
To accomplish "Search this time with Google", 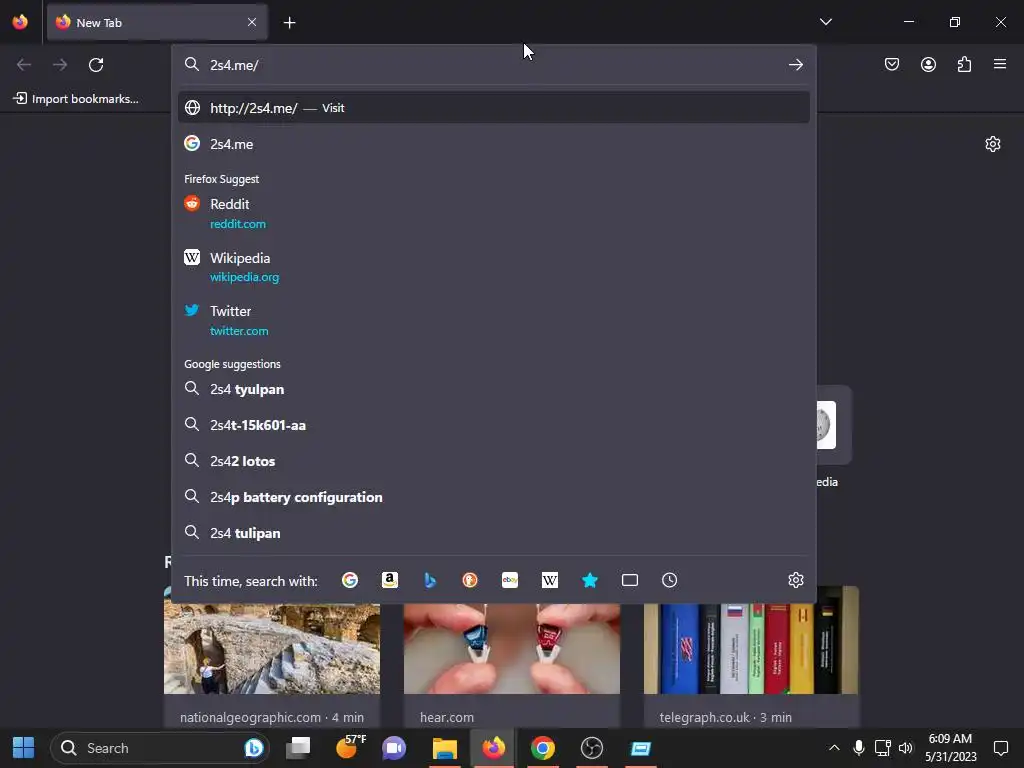I will tap(350, 580).
